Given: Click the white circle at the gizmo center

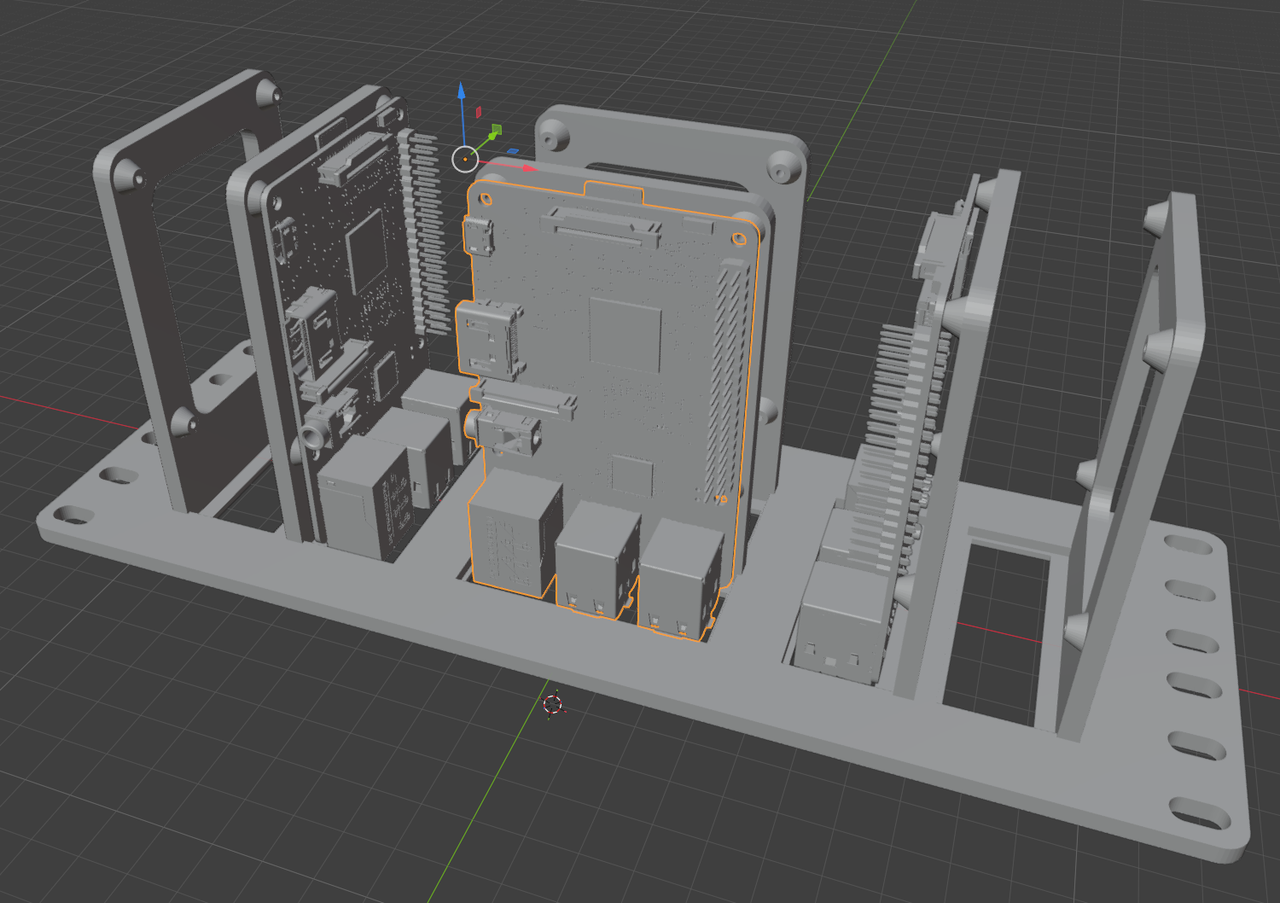Looking at the screenshot, I should 465,158.
